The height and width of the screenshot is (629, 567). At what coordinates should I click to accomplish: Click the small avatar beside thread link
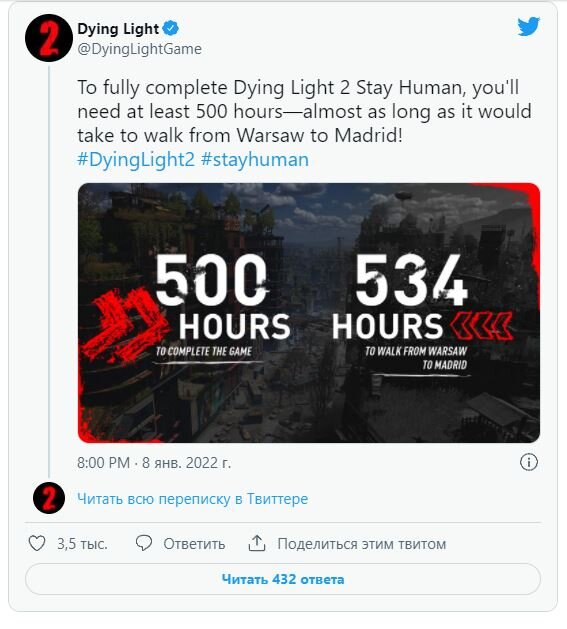coord(49,498)
